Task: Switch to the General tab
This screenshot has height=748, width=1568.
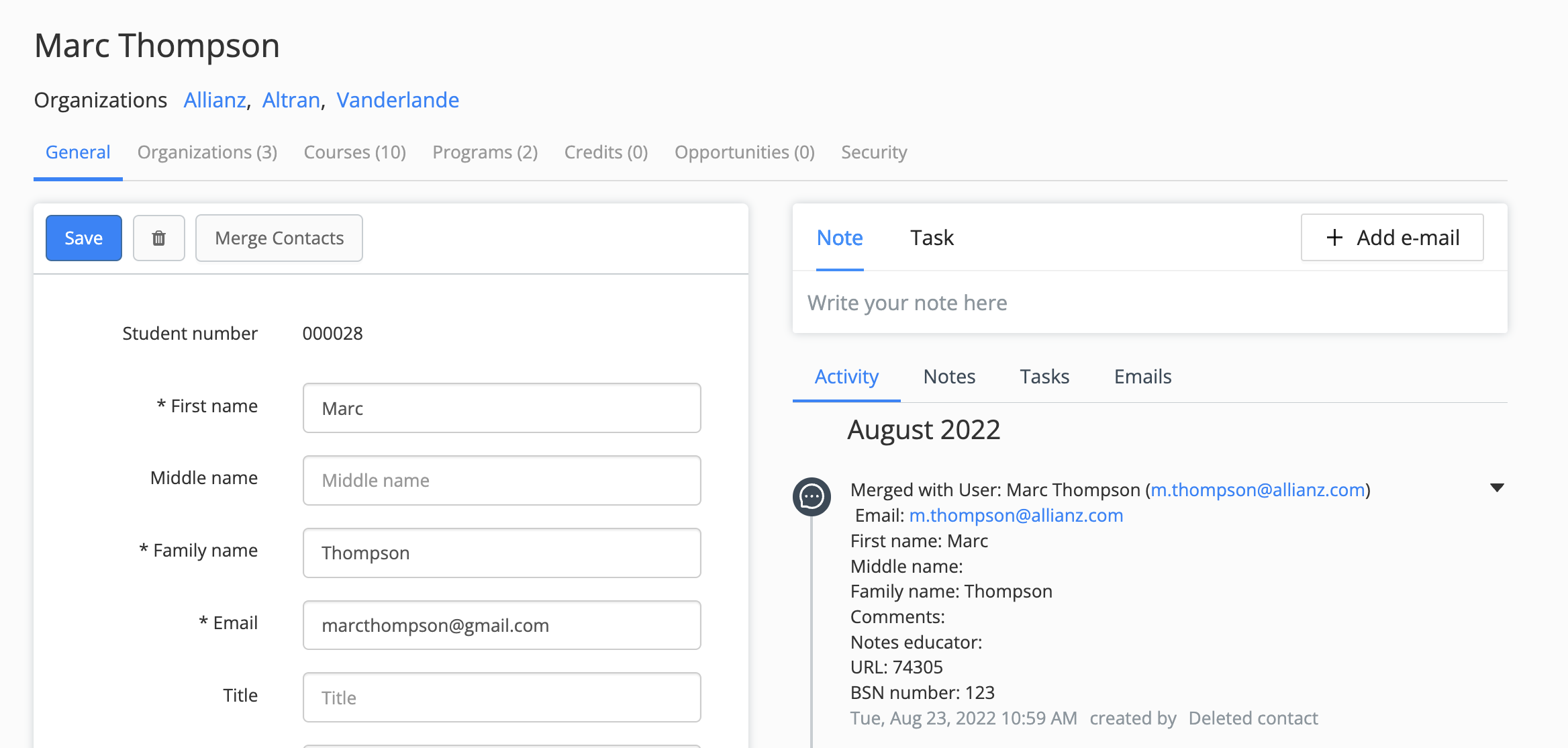Action: pyautogui.click(x=78, y=152)
